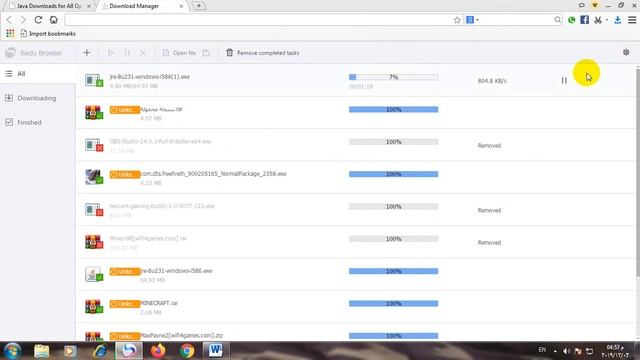The height and width of the screenshot is (360, 640).
Task: Click the download list vertical scrollbar
Action: (638, 173)
